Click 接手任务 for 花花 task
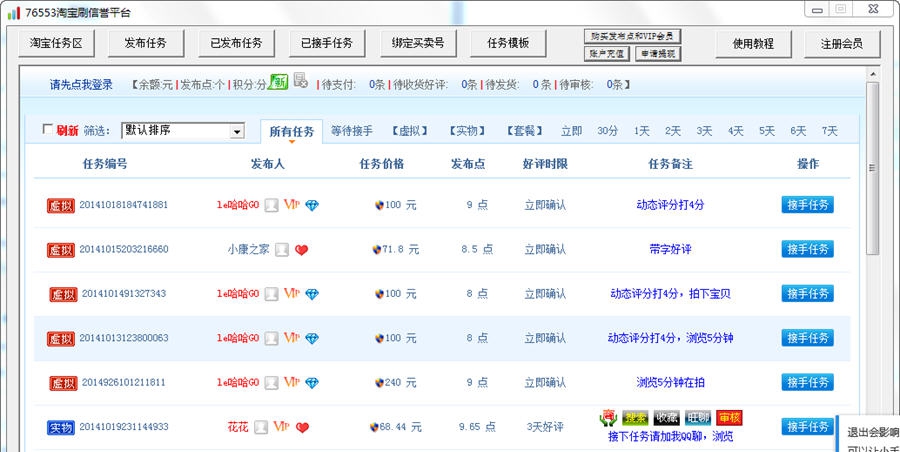This screenshot has height=452, width=900. [x=808, y=427]
